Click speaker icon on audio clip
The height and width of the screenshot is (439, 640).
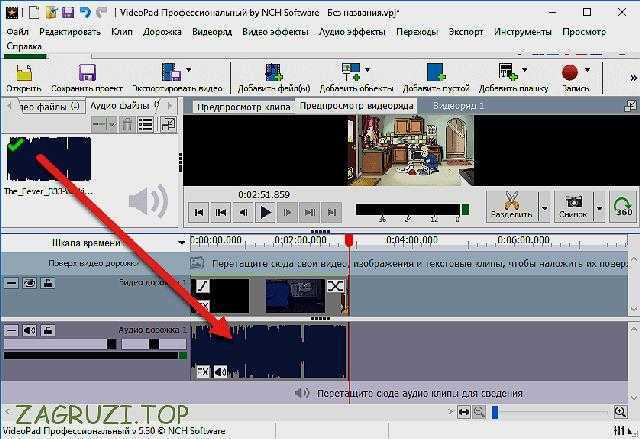tap(221, 371)
